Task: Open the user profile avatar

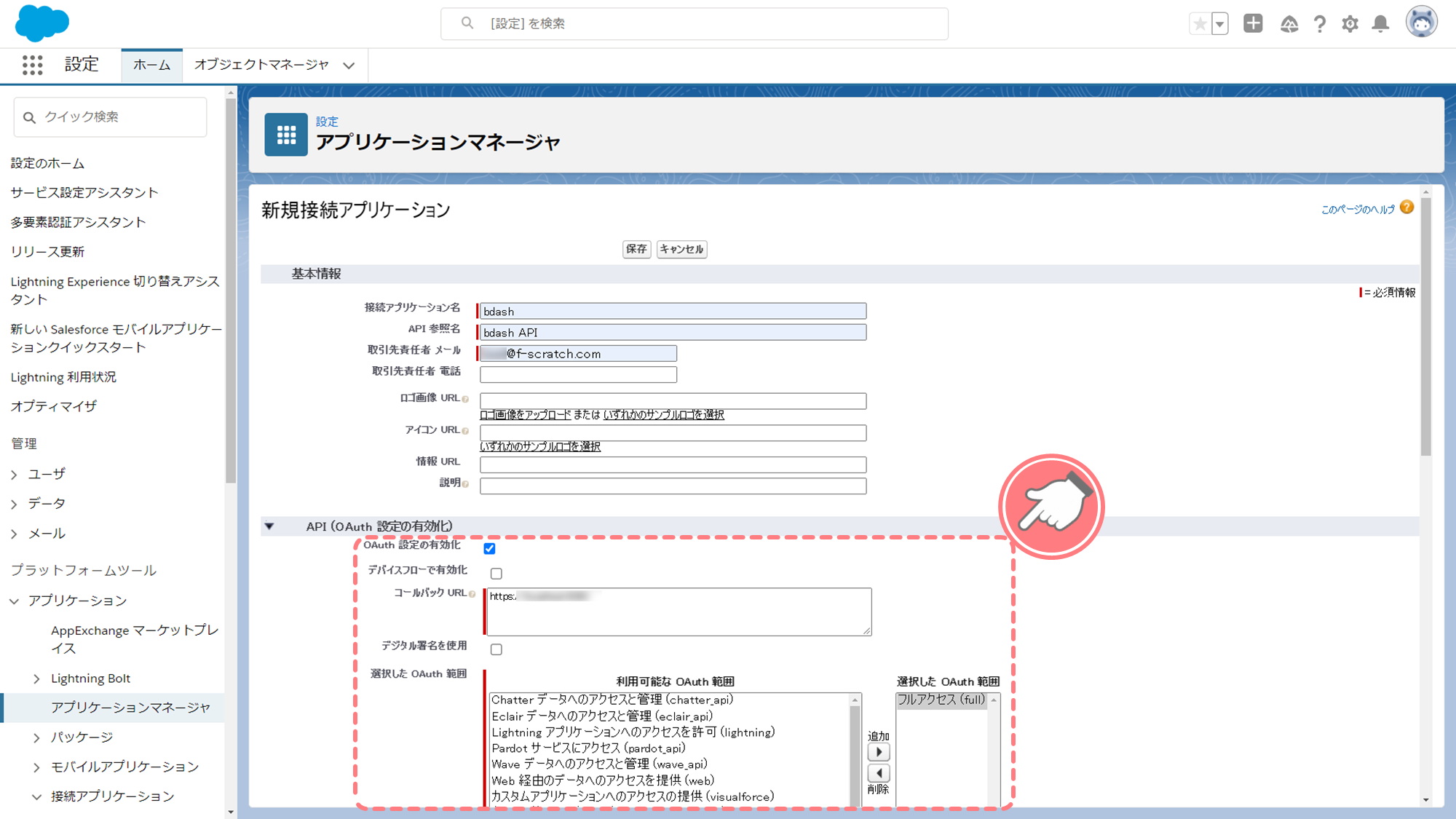Action: tap(1421, 22)
